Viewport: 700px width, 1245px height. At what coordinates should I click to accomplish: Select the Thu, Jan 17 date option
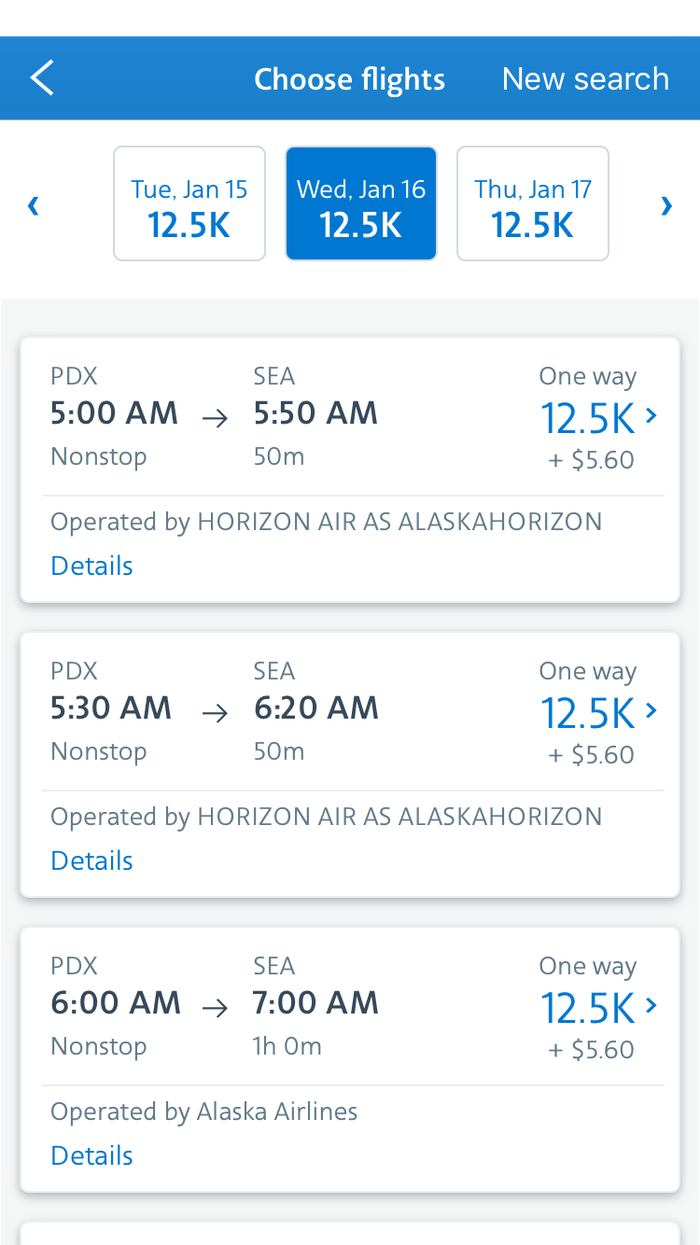click(x=532, y=203)
